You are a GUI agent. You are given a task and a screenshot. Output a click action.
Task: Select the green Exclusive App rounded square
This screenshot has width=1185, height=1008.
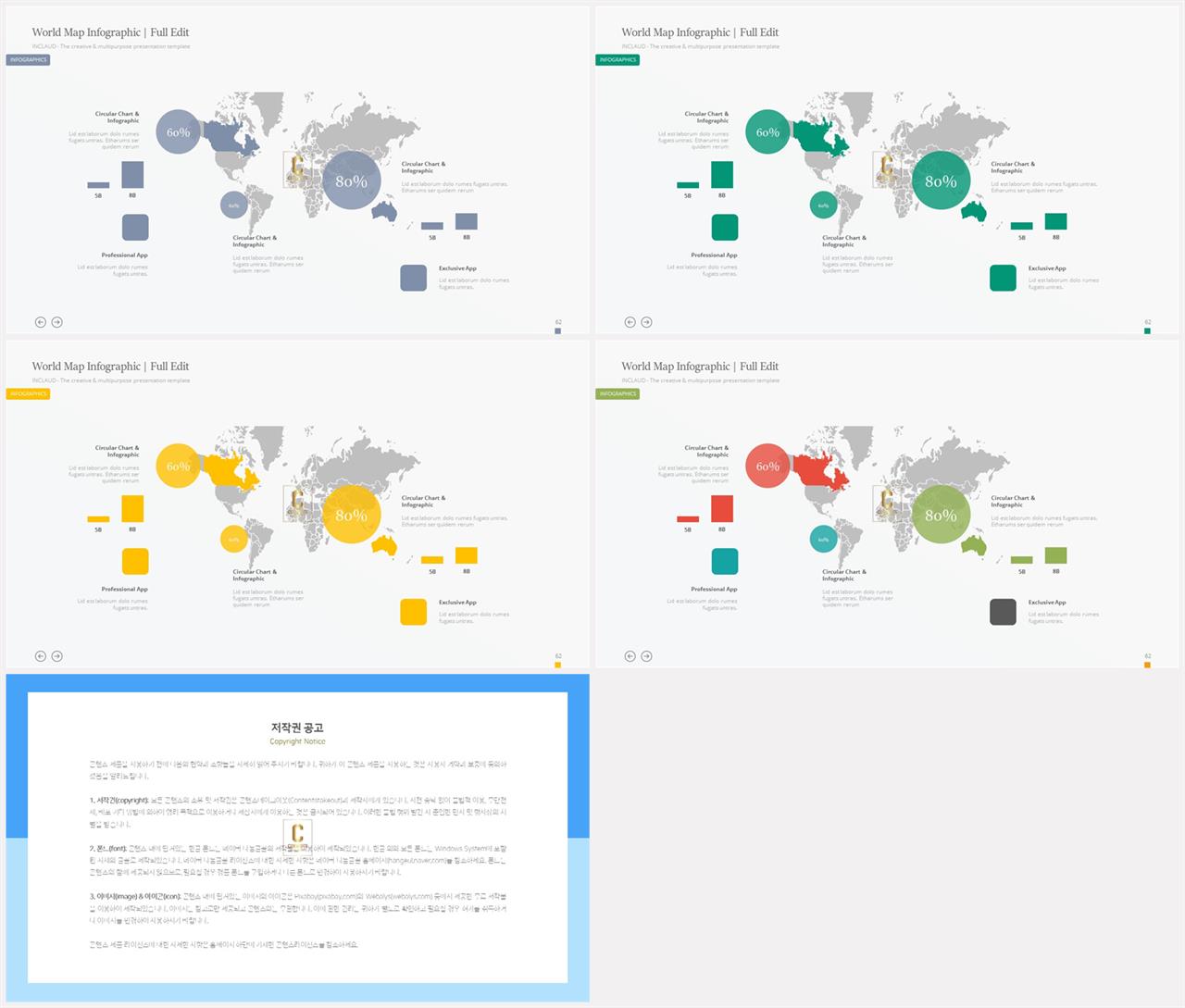[x=1004, y=278]
